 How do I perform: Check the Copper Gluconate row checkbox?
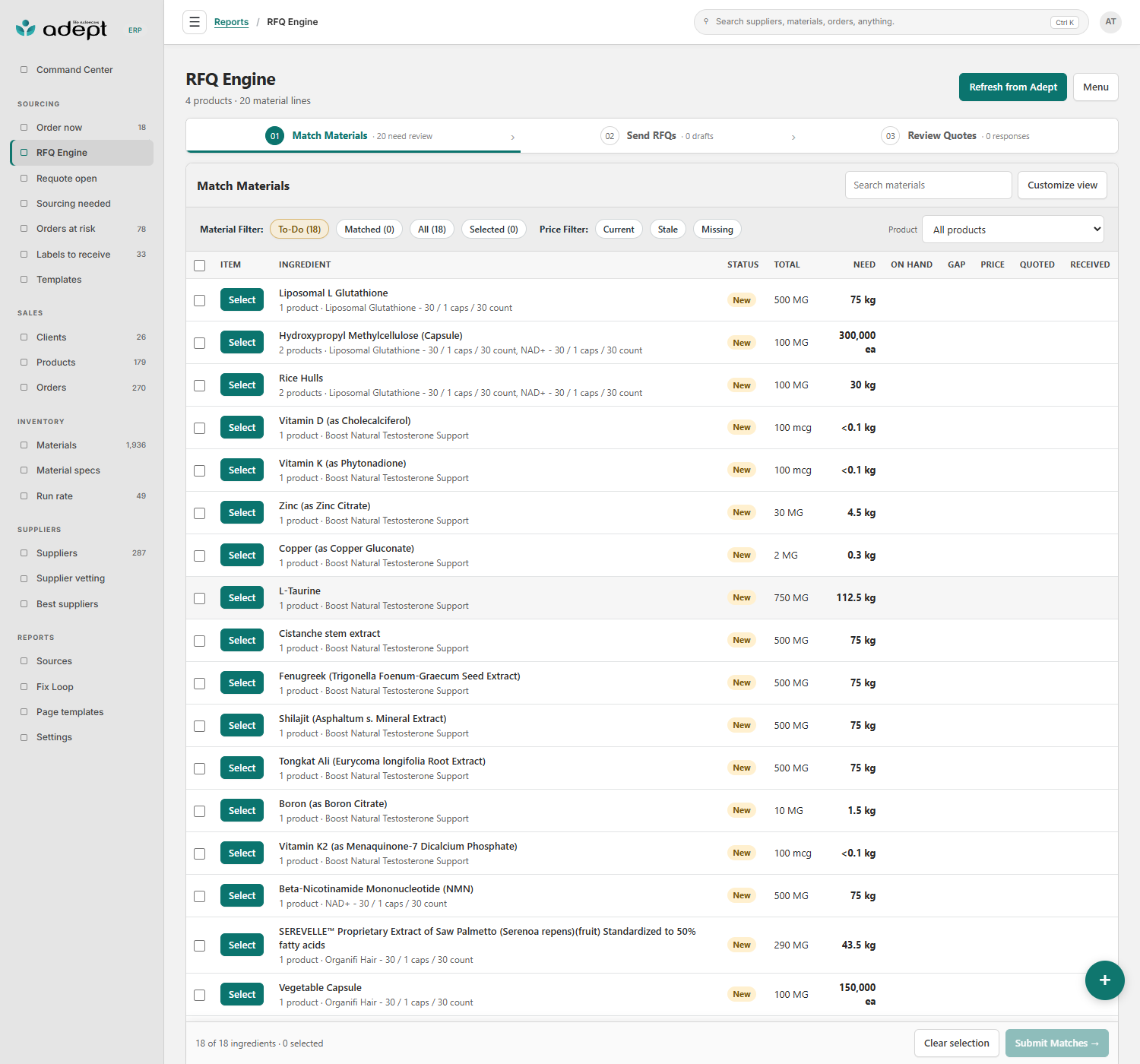(199, 556)
